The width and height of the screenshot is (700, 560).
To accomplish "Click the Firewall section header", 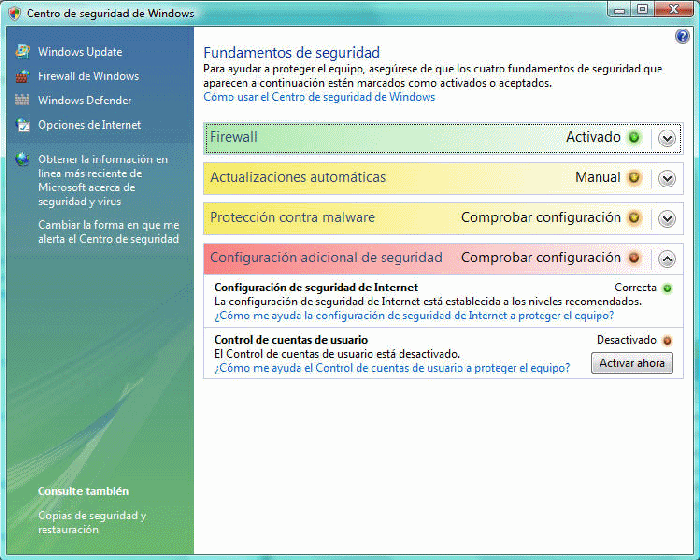I will (443, 138).
